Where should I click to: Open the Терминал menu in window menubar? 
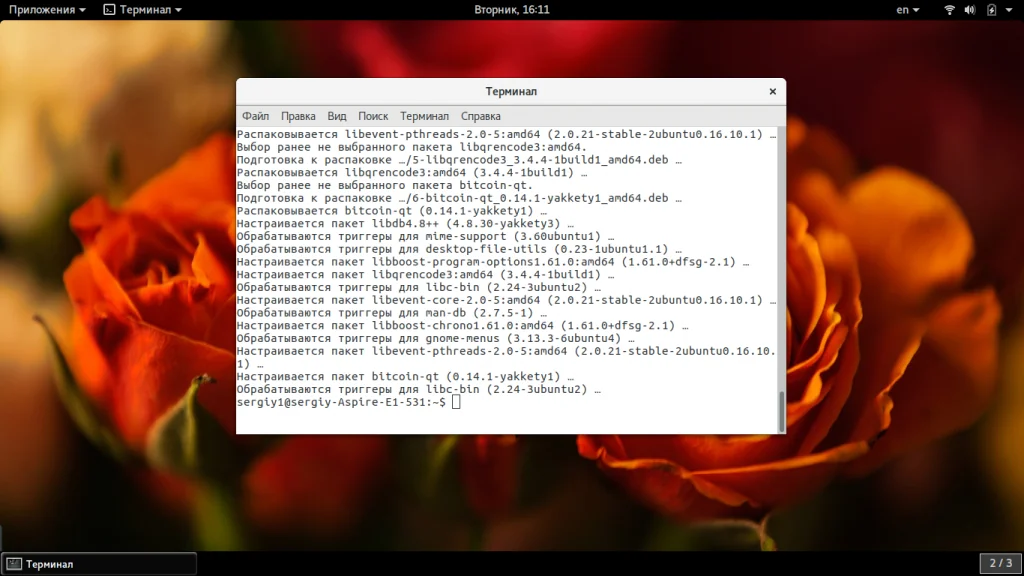(424, 116)
